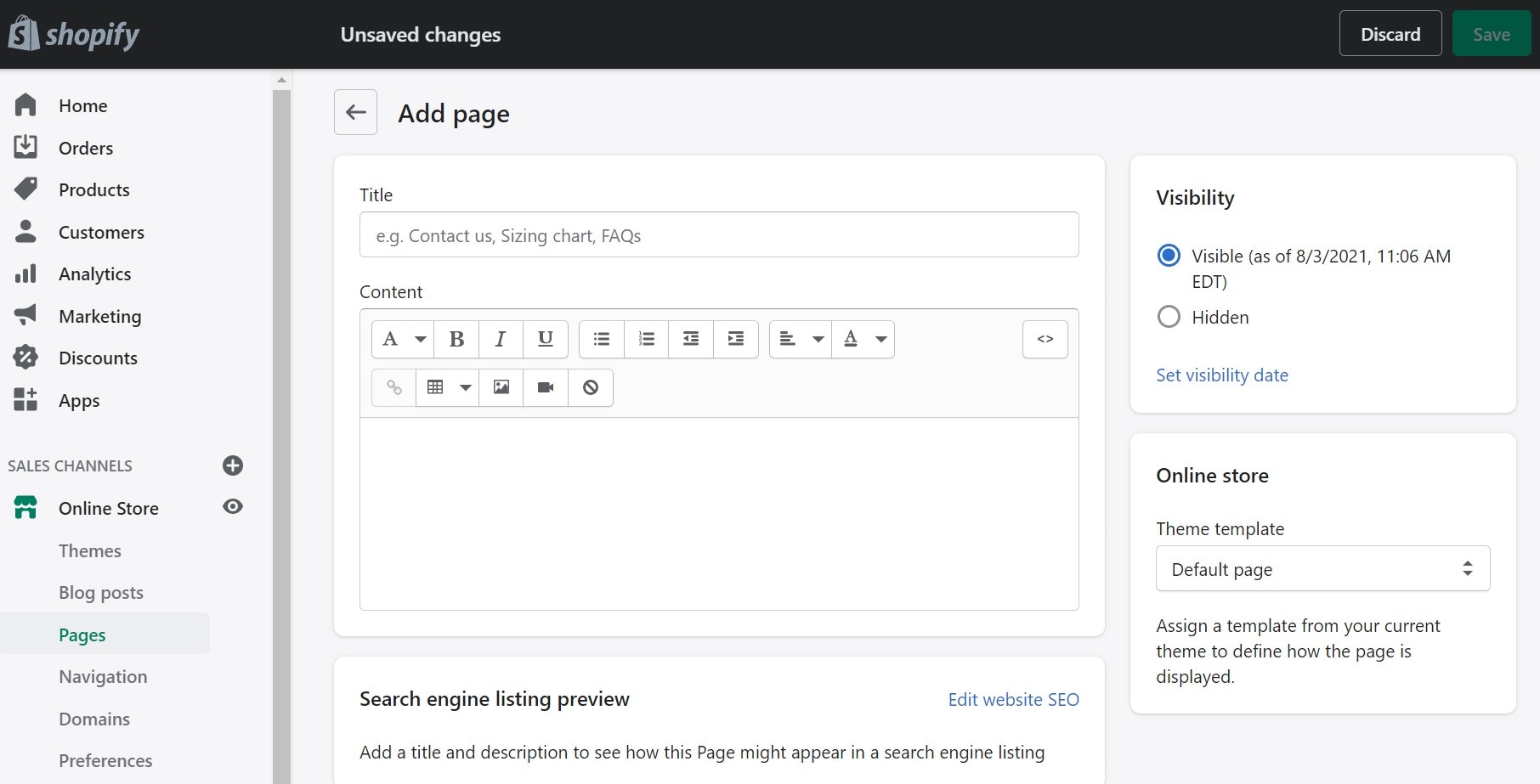Create a bulleted list in editor

(x=602, y=339)
